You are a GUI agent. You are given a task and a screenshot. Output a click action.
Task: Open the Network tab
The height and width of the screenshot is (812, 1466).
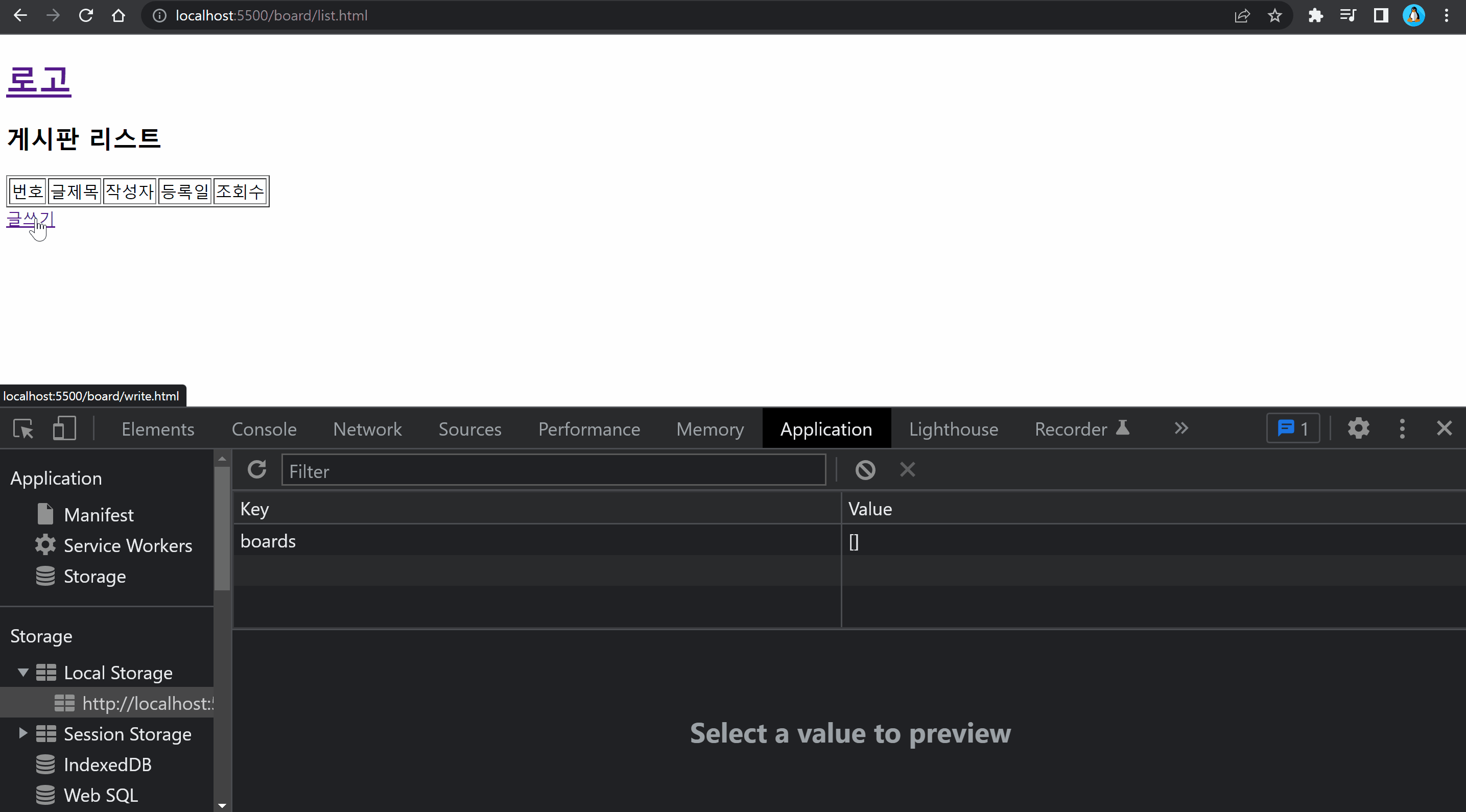[x=367, y=429]
